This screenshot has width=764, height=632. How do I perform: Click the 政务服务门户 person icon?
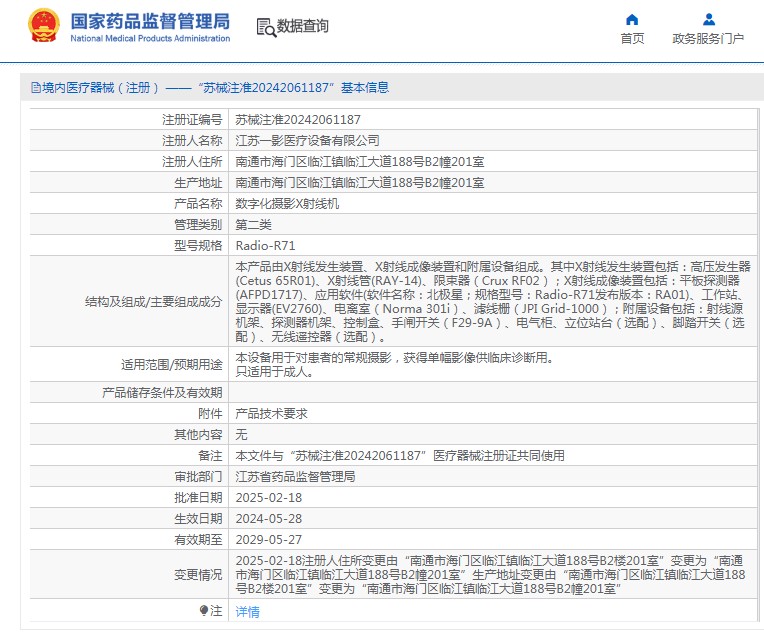click(708, 19)
